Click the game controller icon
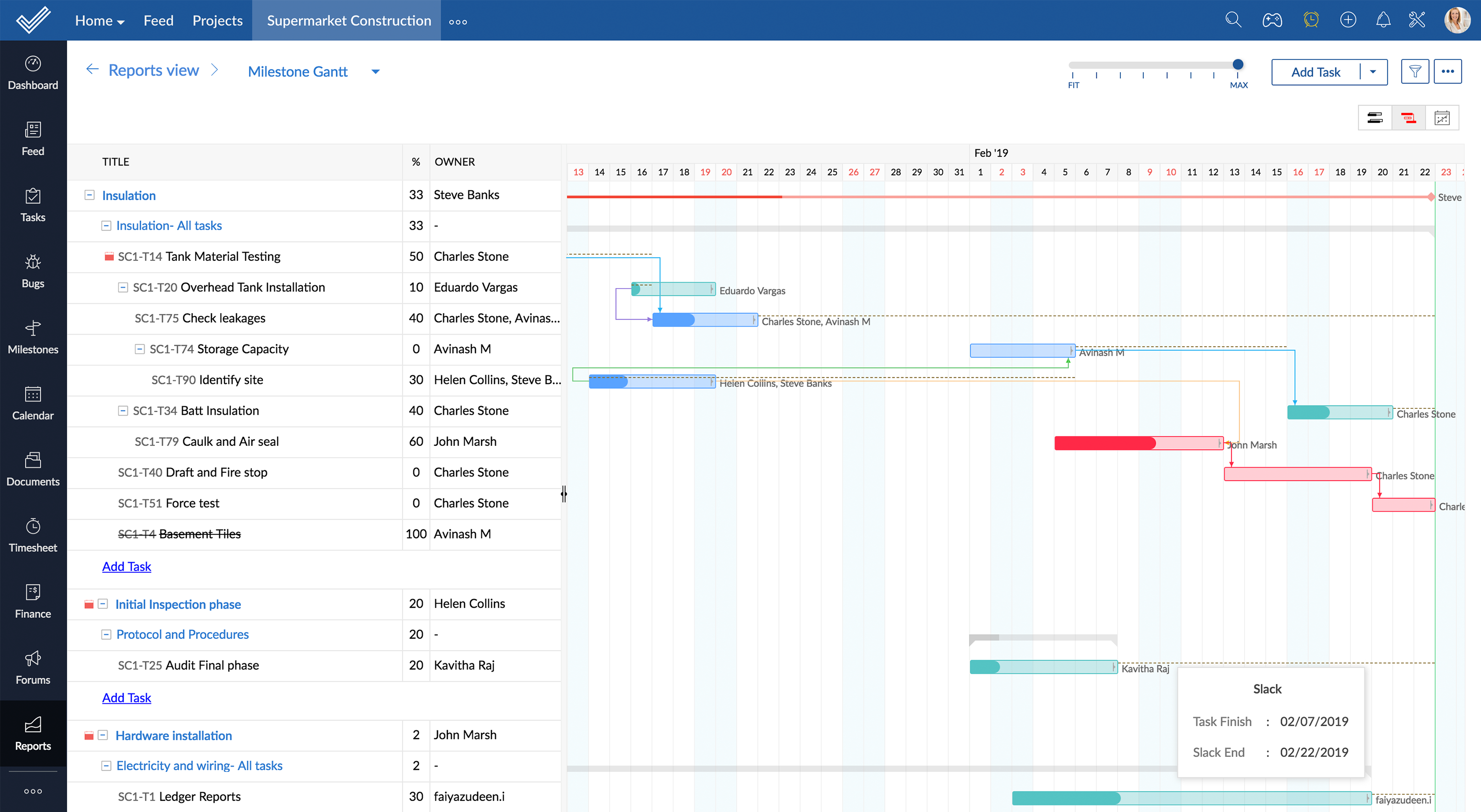Screen dimensions: 1481x812 1272,20
